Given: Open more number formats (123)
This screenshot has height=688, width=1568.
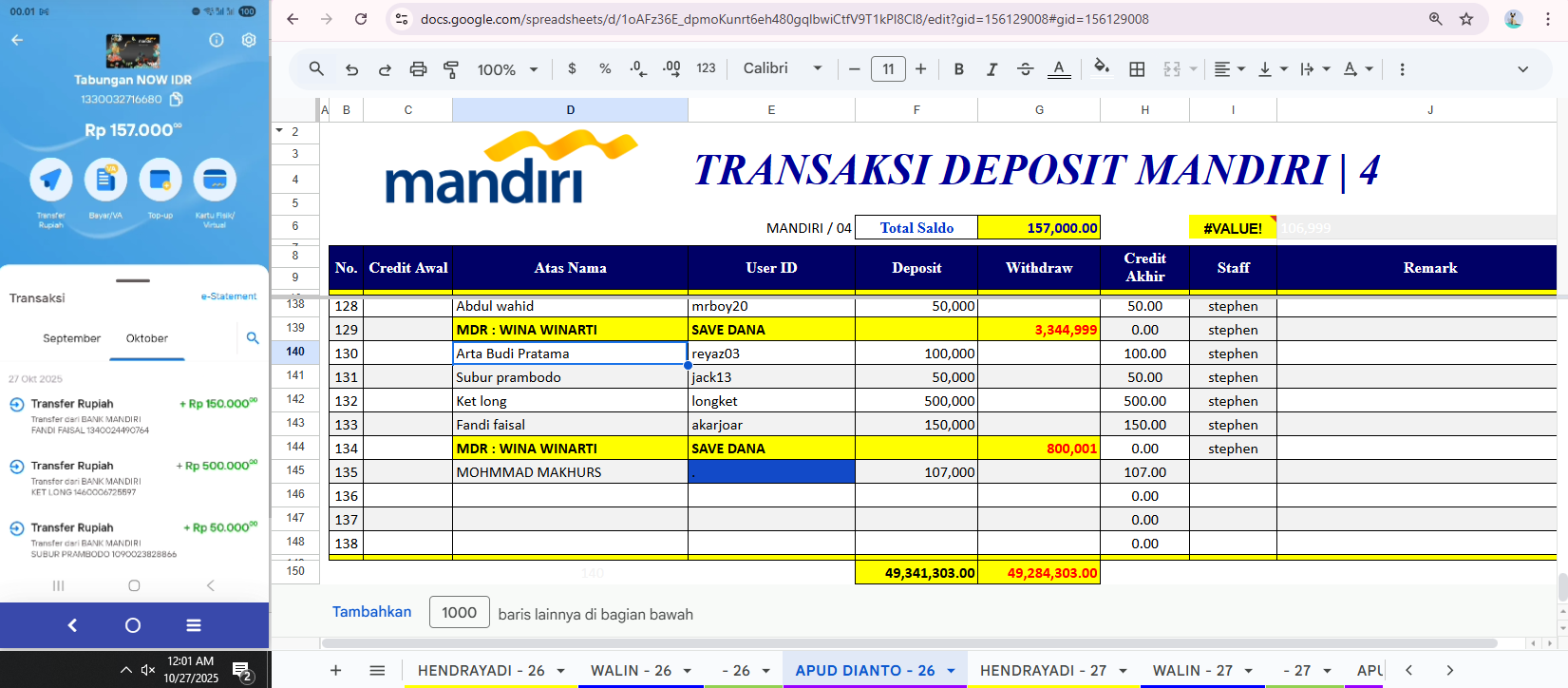Looking at the screenshot, I should point(706,68).
